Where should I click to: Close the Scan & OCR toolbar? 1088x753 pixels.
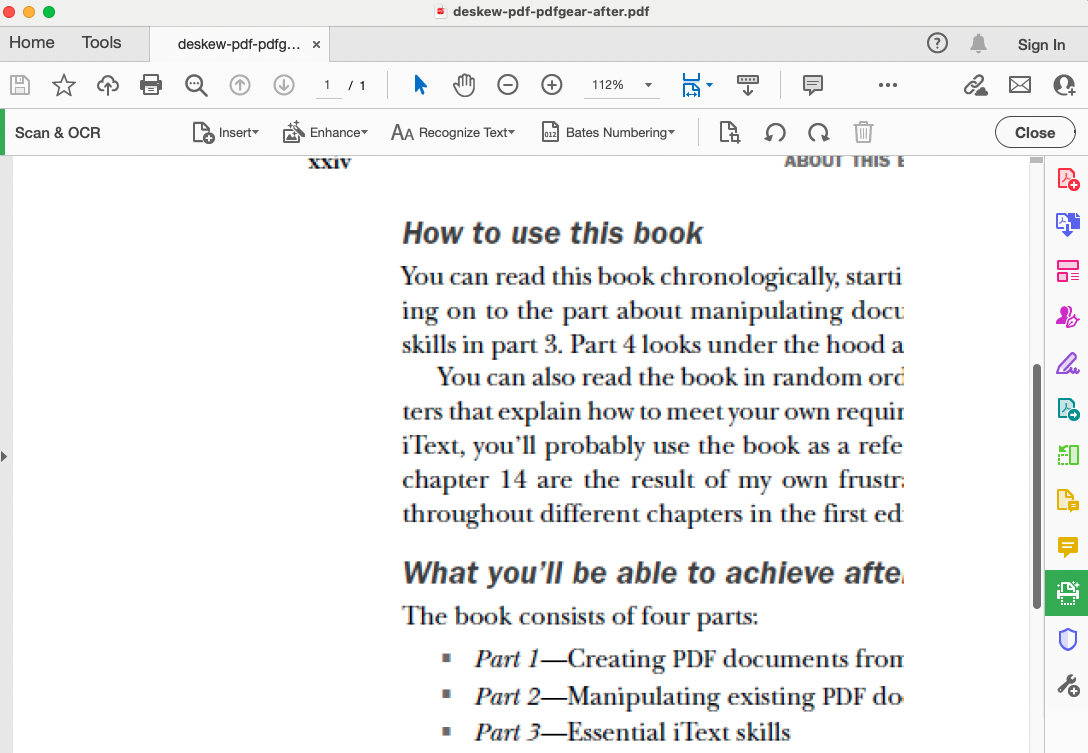[x=1035, y=133]
